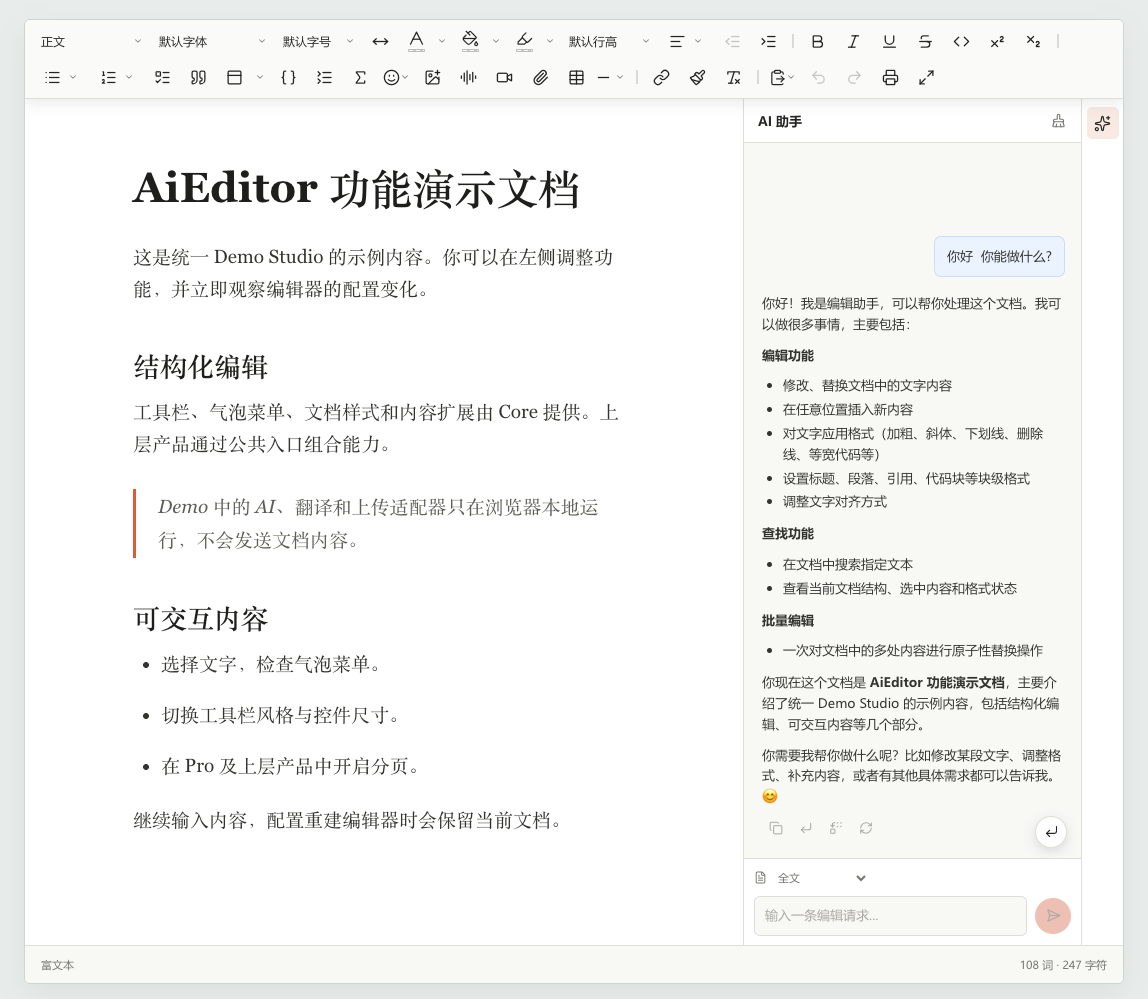
Task: Redo the last action
Action: 854,78
